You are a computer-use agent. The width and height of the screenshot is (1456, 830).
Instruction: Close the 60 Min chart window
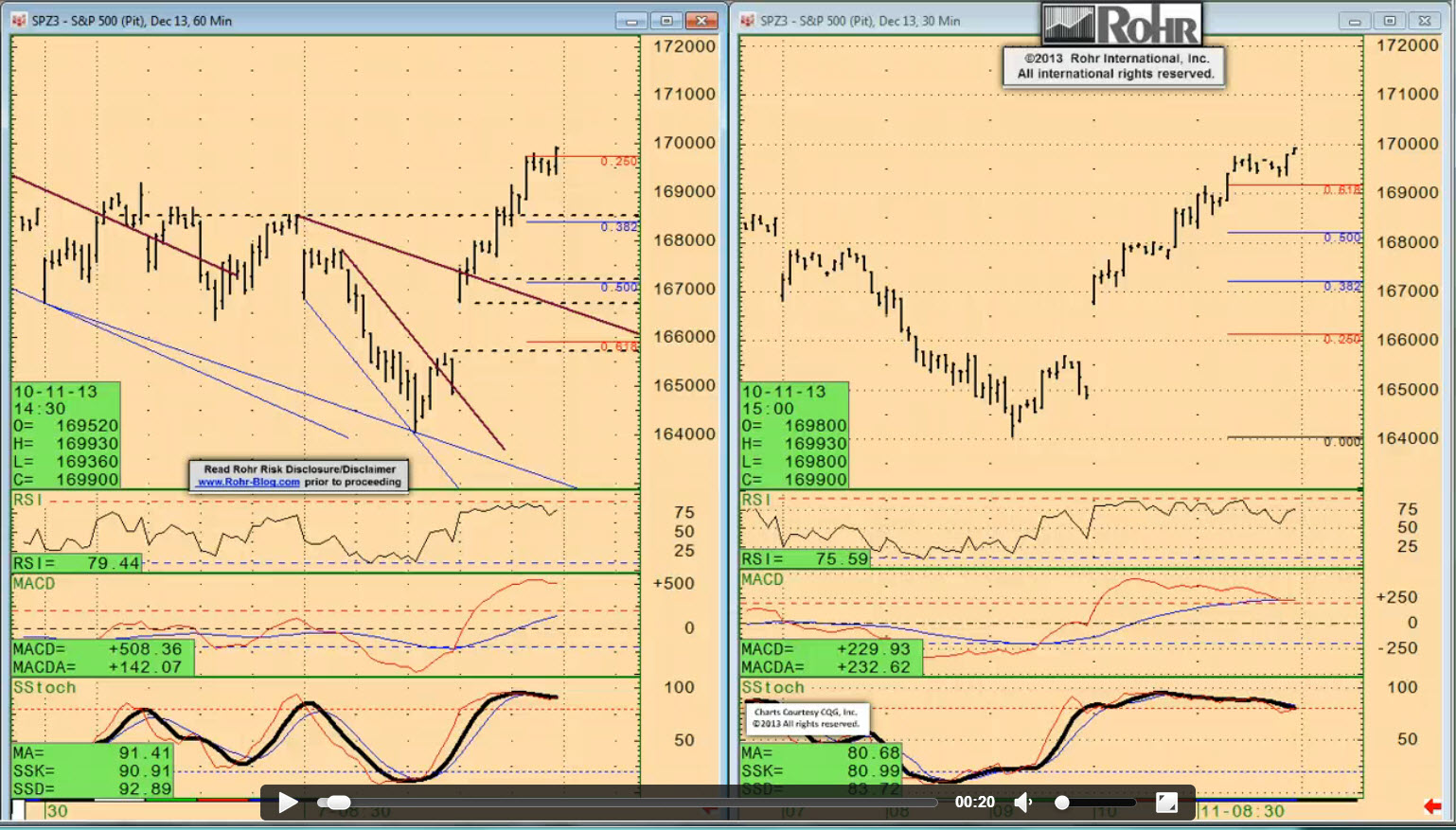(701, 21)
